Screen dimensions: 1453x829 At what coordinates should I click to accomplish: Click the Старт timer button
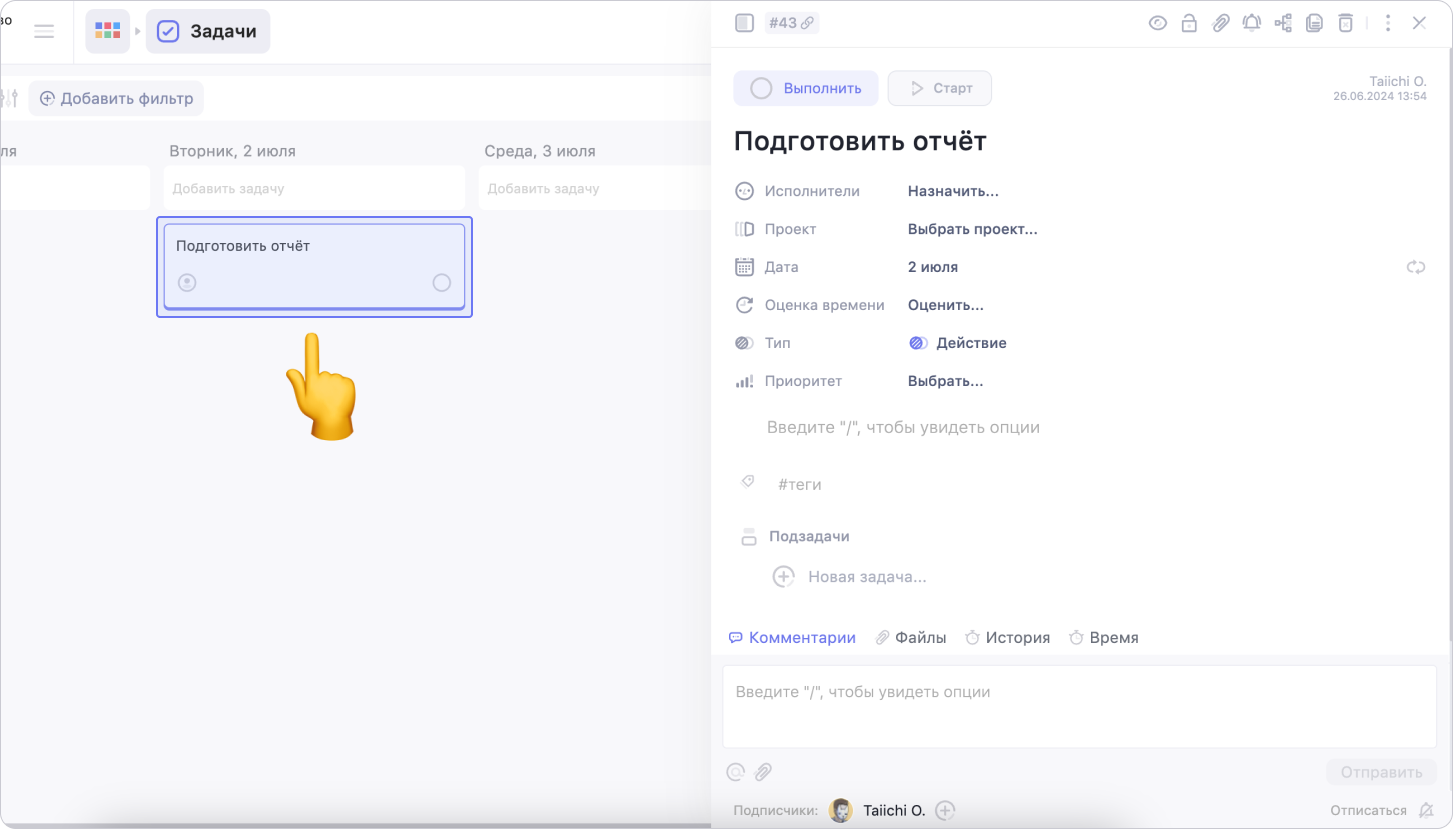[x=940, y=88]
